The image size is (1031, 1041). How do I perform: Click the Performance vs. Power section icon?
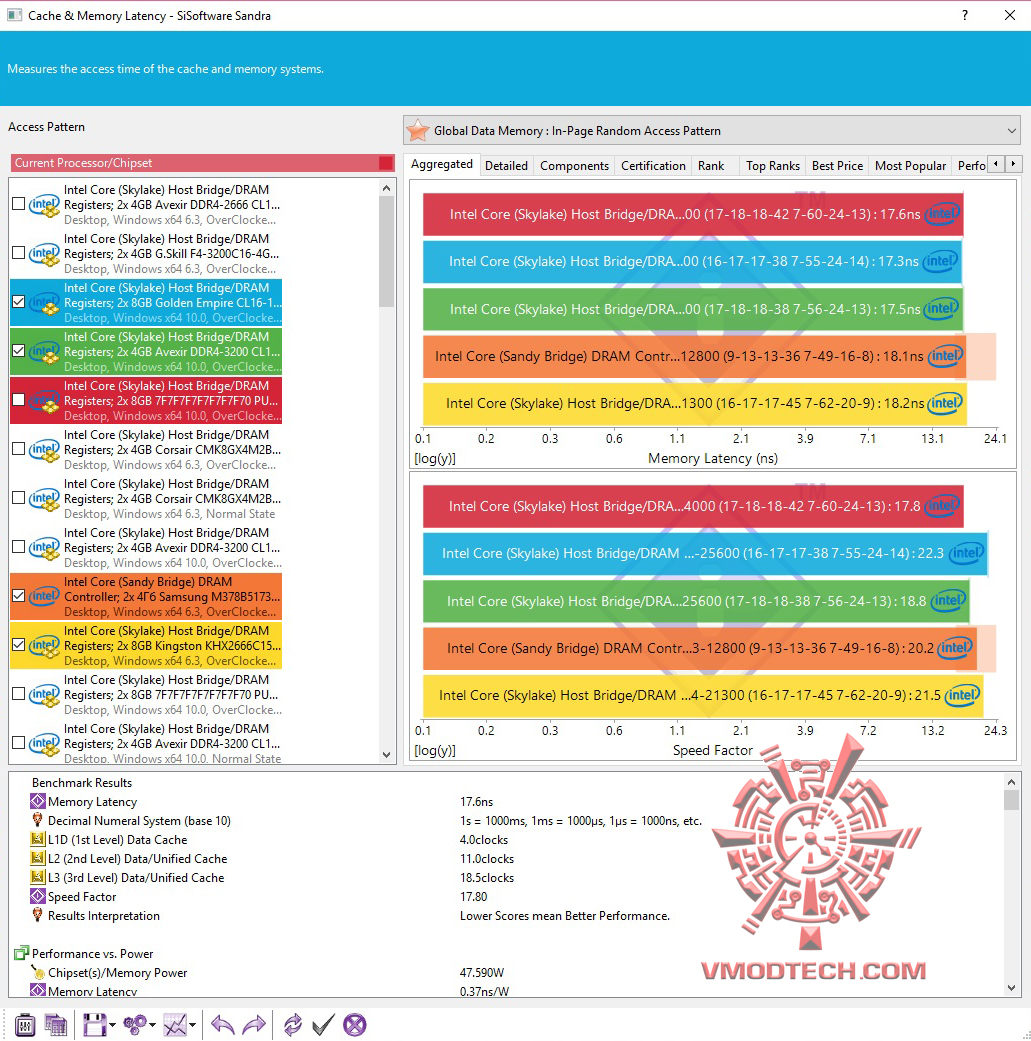click(21, 953)
